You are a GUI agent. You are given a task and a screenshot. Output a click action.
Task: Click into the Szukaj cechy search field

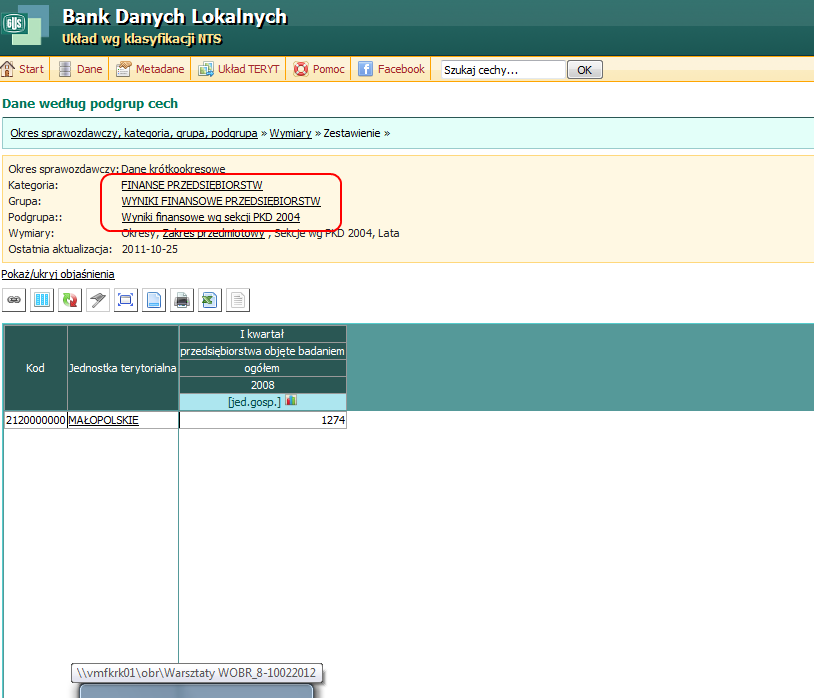click(x=503, y=70)
